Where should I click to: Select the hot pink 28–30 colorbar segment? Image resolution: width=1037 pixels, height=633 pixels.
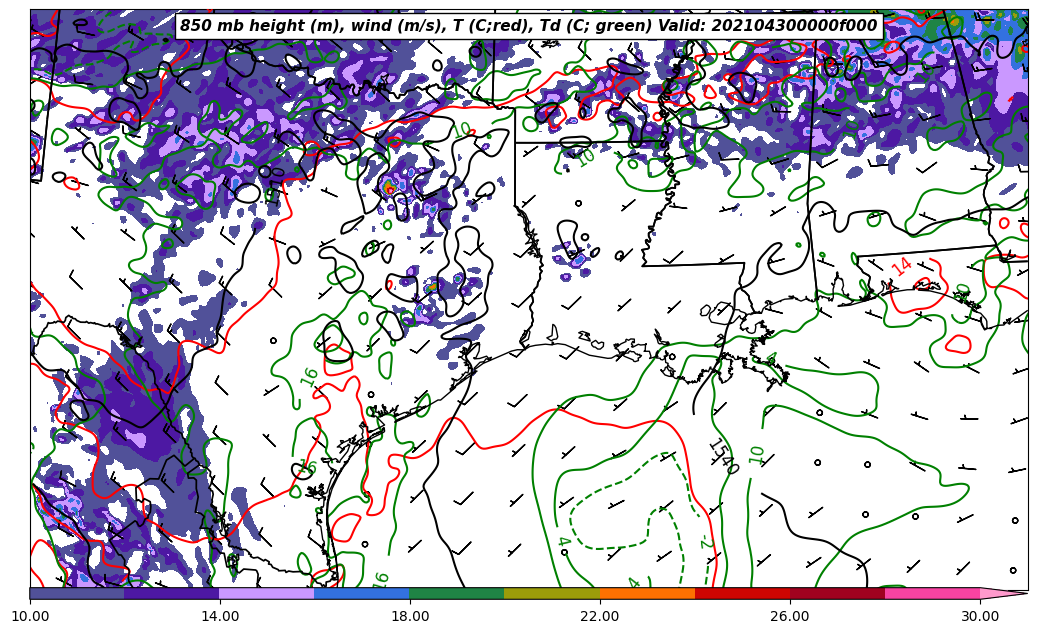(x=933, y=593)
